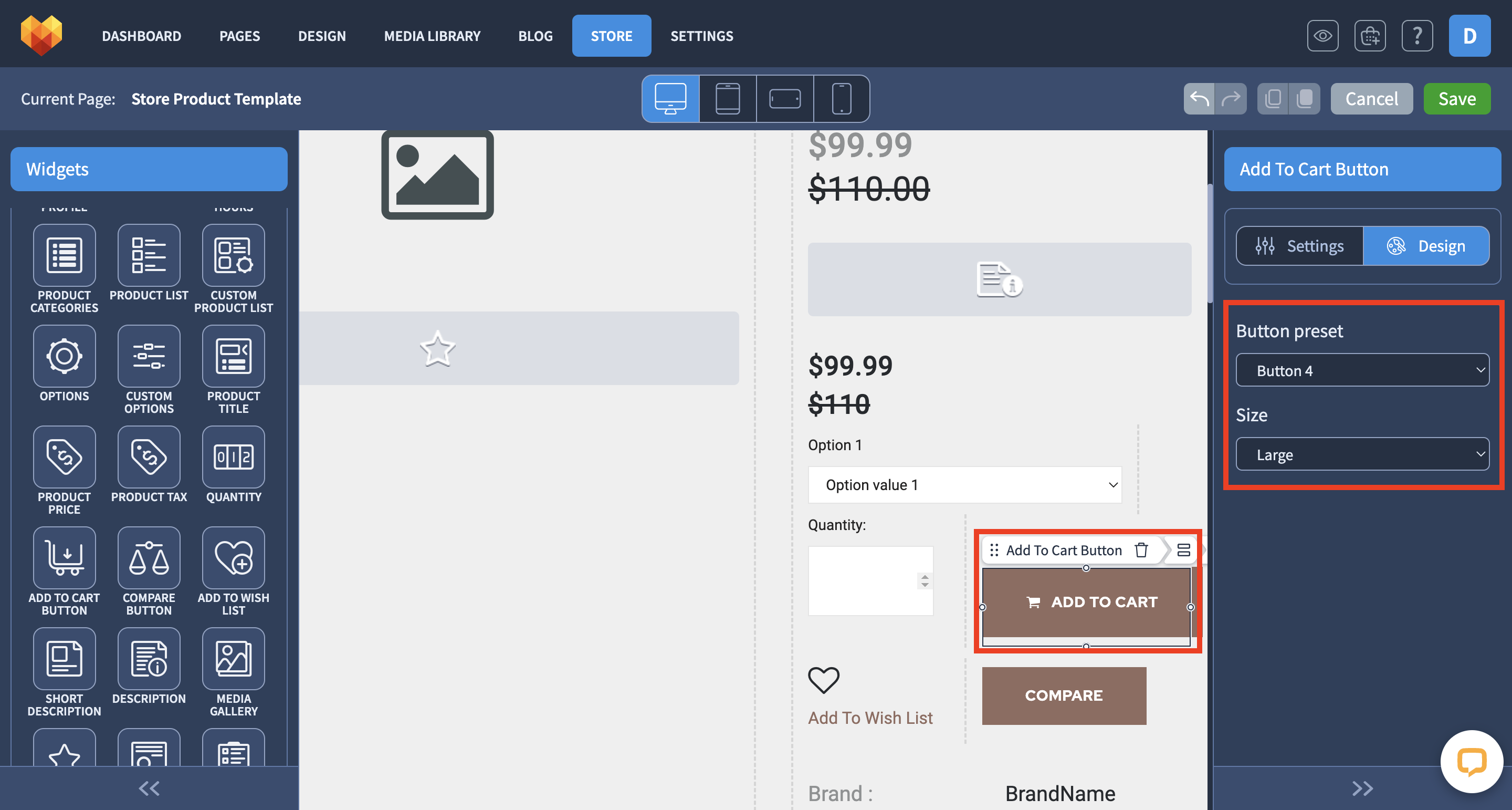The image size is (1512, 810).
Task: Click the copy icon in toolbar
Action: [x=1273, y=99]
